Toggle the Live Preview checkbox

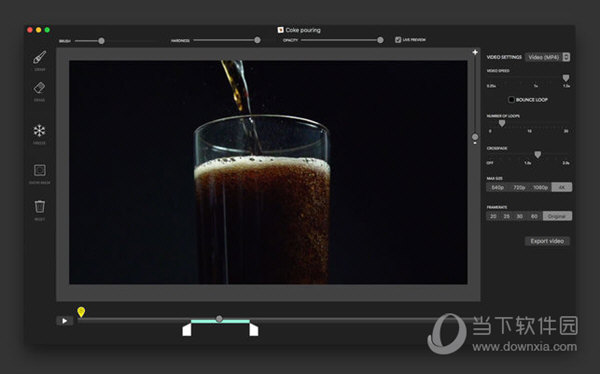398,39
